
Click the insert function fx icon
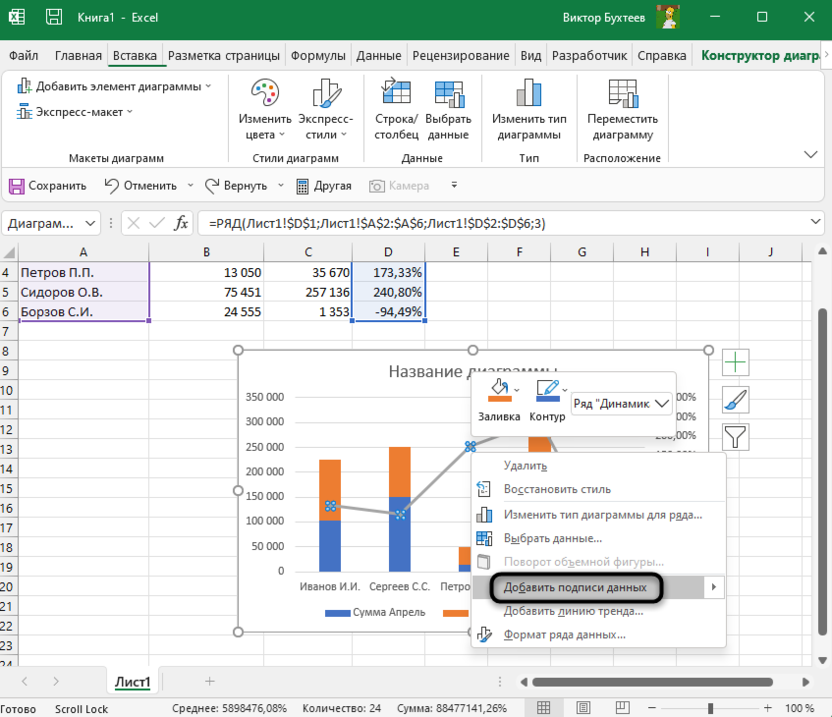181,223
